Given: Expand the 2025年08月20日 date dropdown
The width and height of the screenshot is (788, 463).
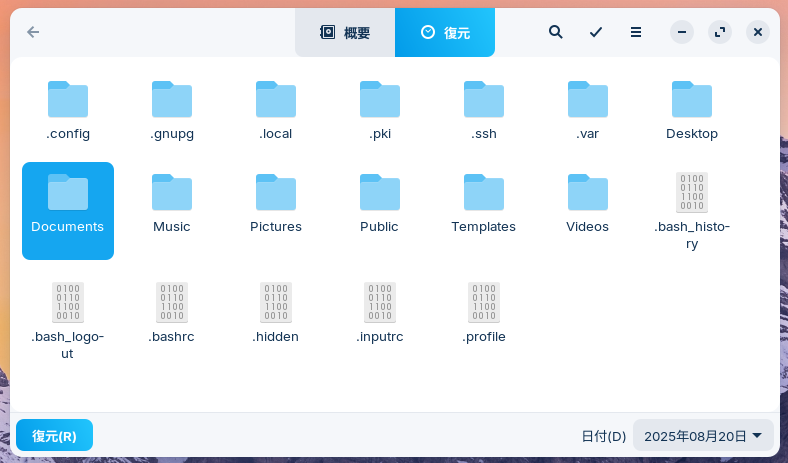Looking at the screenshot, I should pos(703,436).
